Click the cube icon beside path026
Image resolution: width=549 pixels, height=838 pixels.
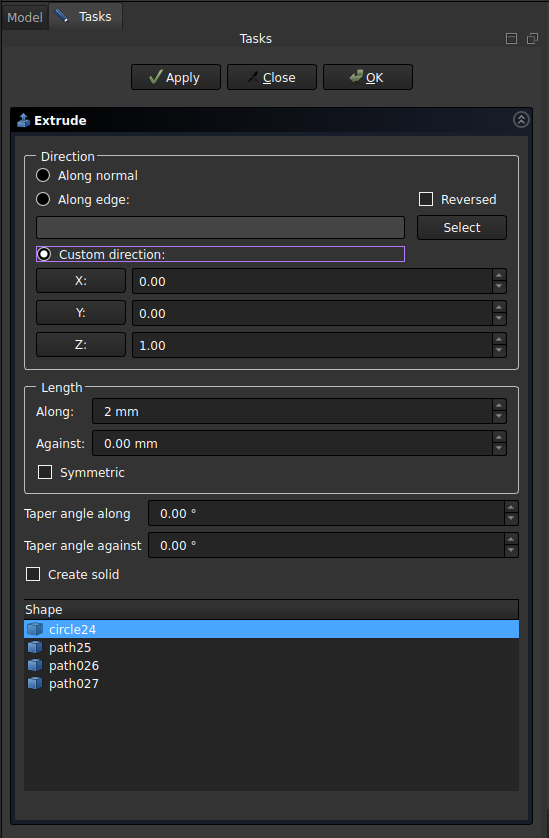click(35, 665)
